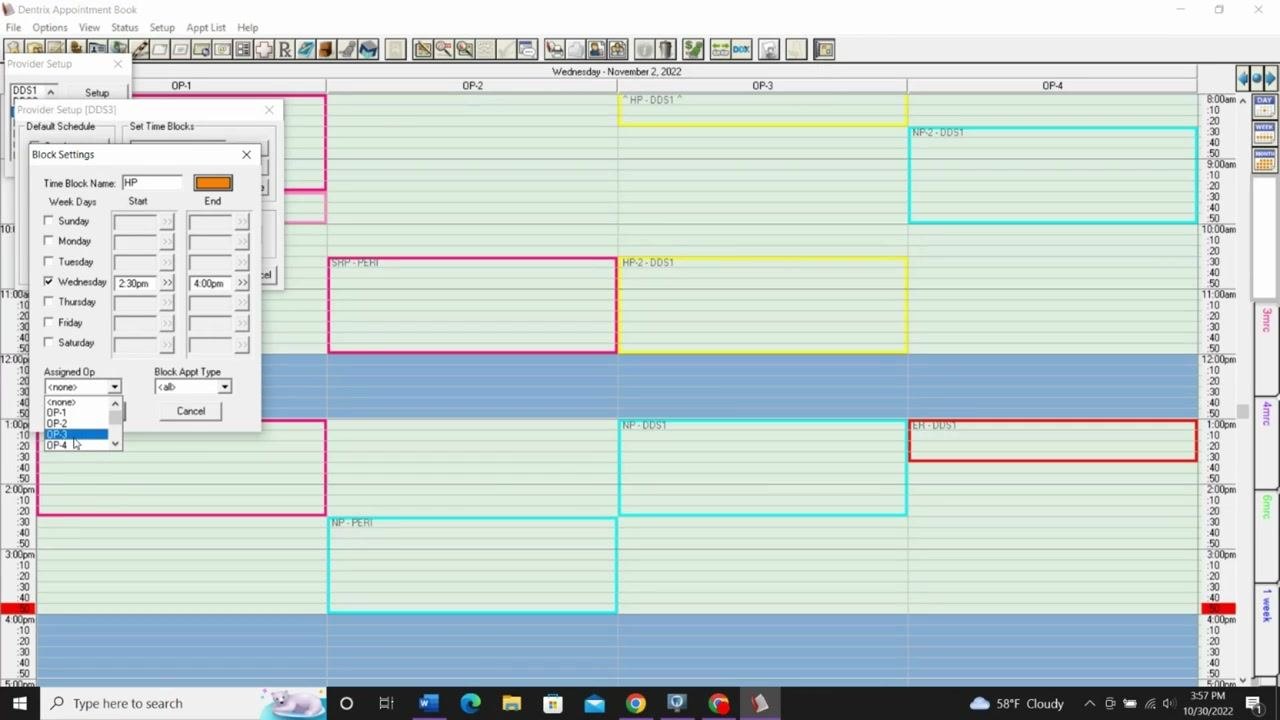Image resolution: width=1280 pixels, height=720 pixels.
Task: Open the Prescriptions (Rx) toolbar icon
Action: pos(285,49)
